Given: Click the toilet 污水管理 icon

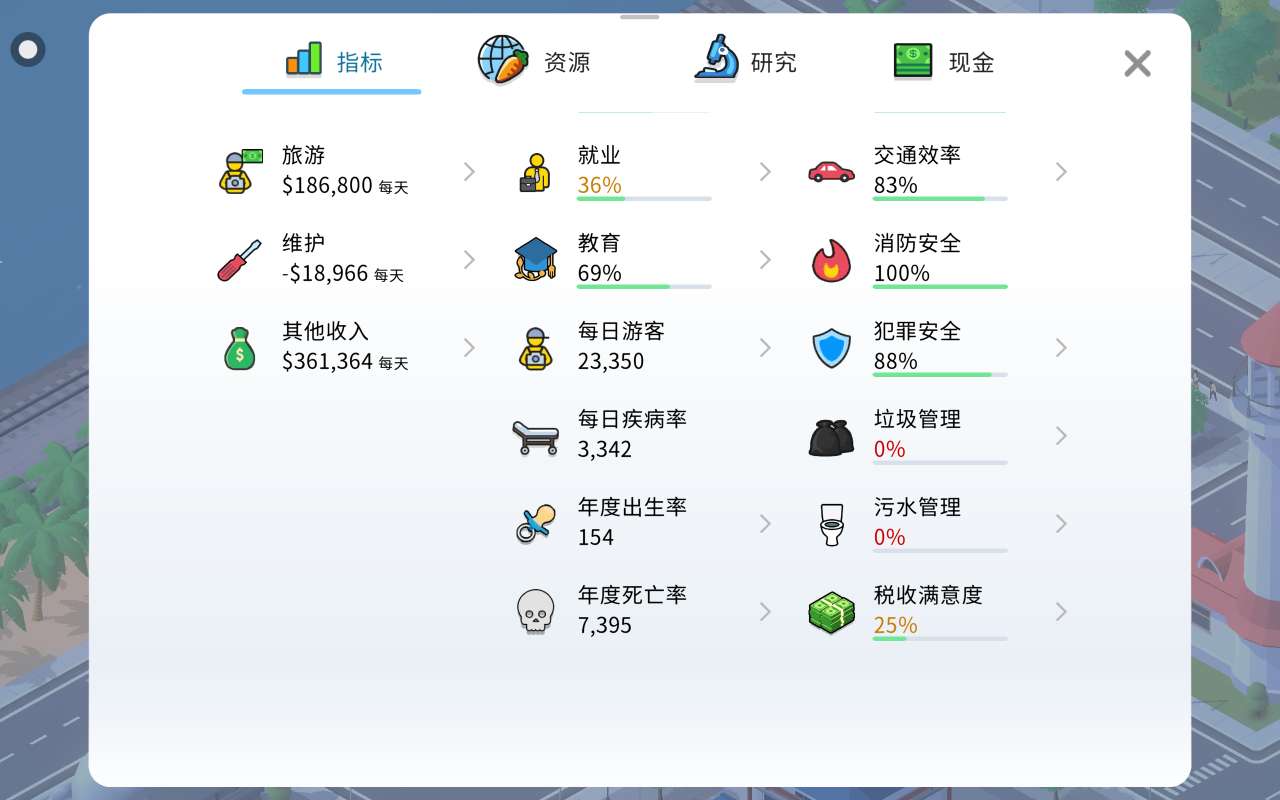Looking at the screenshot, I should pos(831,524).
